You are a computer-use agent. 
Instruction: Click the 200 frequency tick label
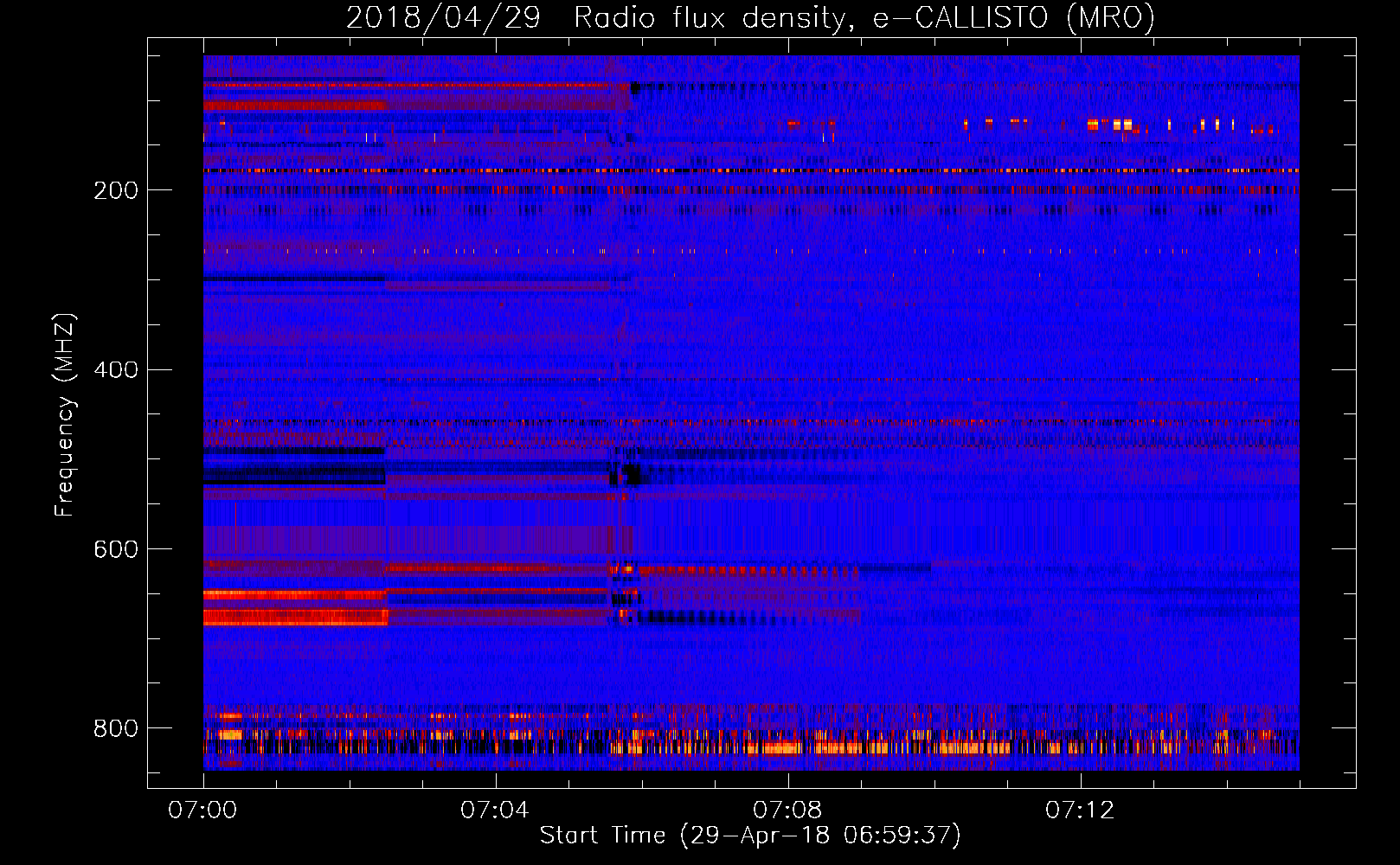click(x=116, y=190)
